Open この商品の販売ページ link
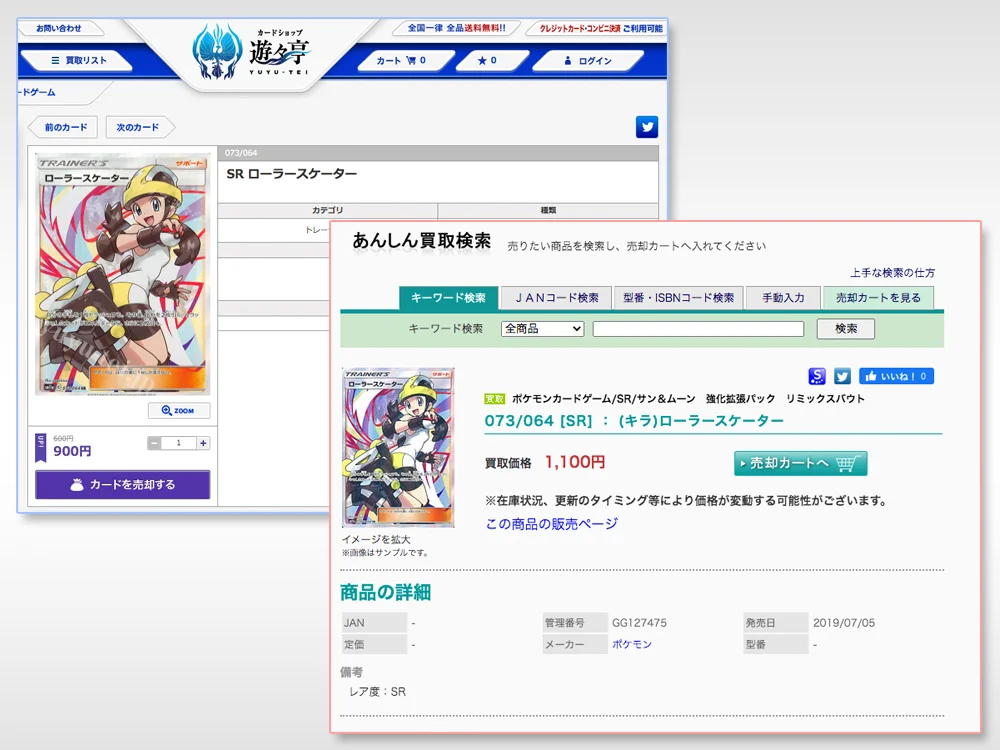The height and width of the screenshot is (750, 1000). (x=552, y=524)
